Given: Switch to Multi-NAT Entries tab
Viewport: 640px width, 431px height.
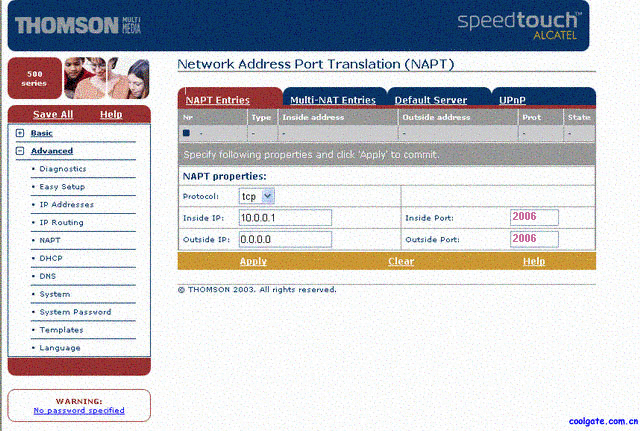Looking at the screenshot, I should (333, 100).
